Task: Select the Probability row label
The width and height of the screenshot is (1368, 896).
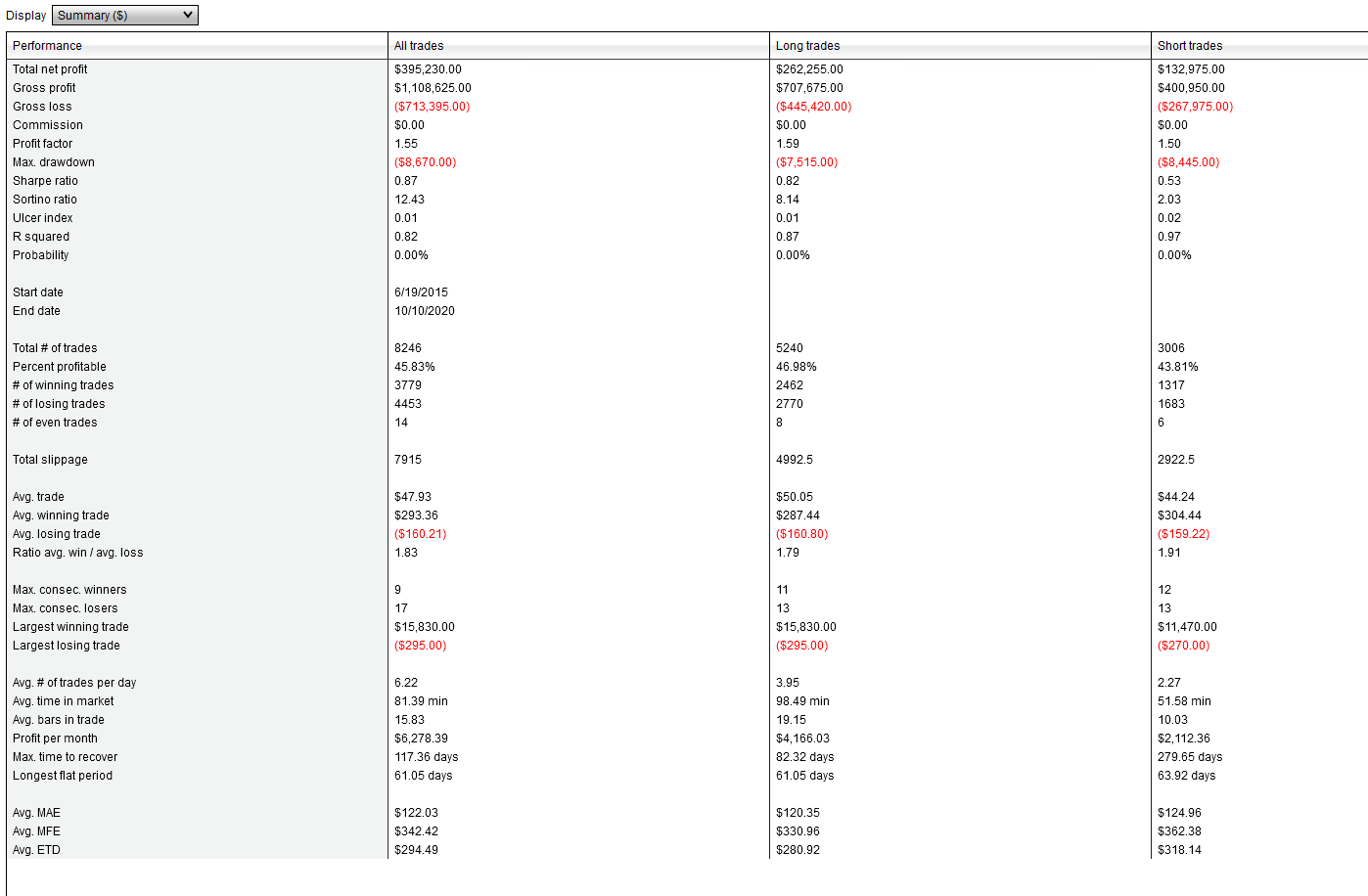Action: (41, 255)
